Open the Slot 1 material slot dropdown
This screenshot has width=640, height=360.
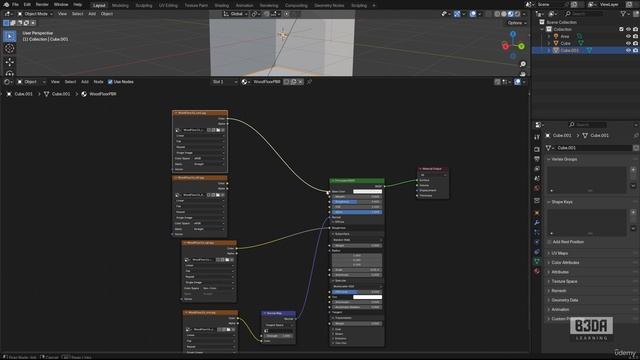tap(224, 82)
